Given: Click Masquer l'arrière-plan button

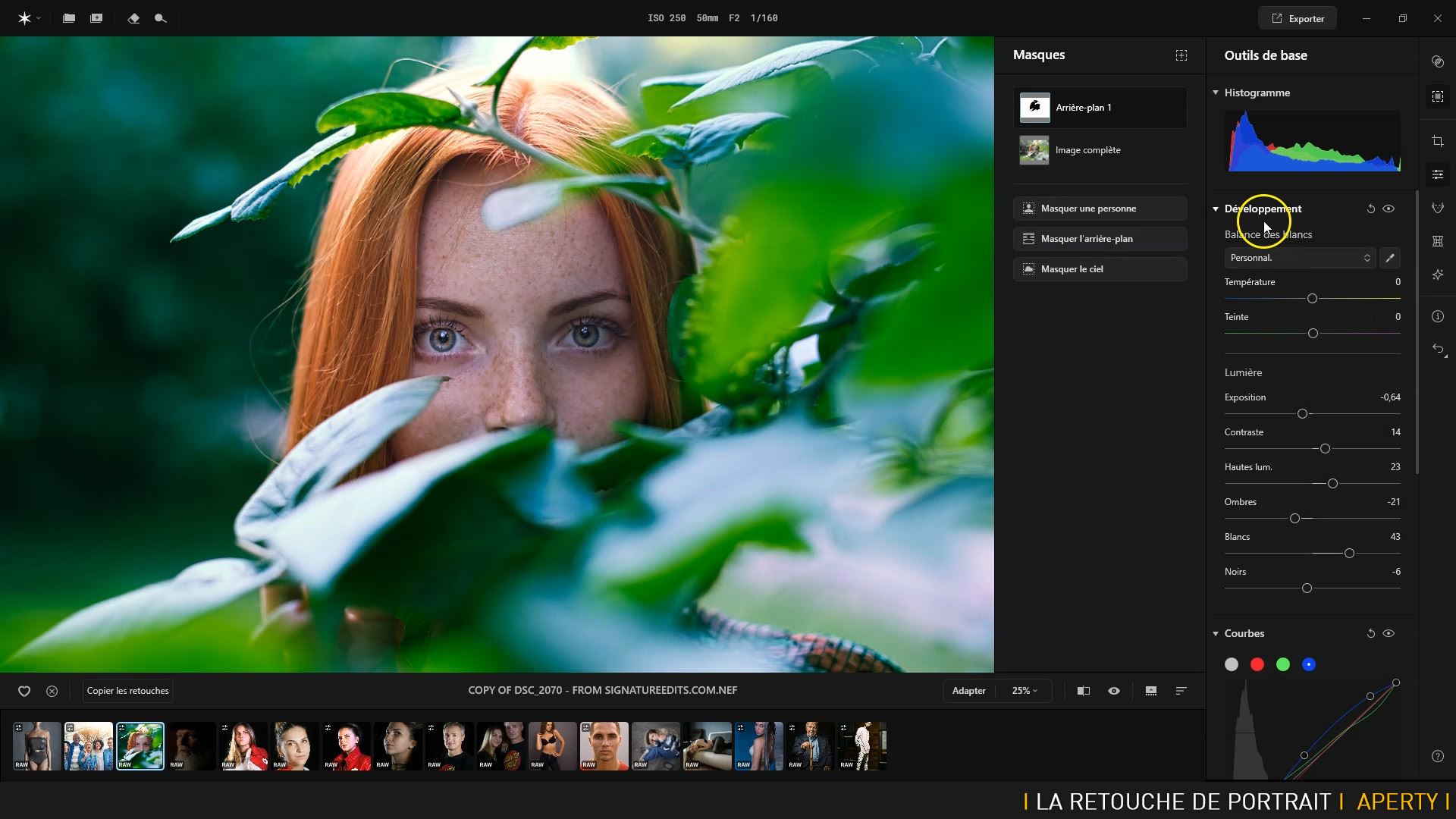Looking at the screenshot, I should (x=1100, y=239).
